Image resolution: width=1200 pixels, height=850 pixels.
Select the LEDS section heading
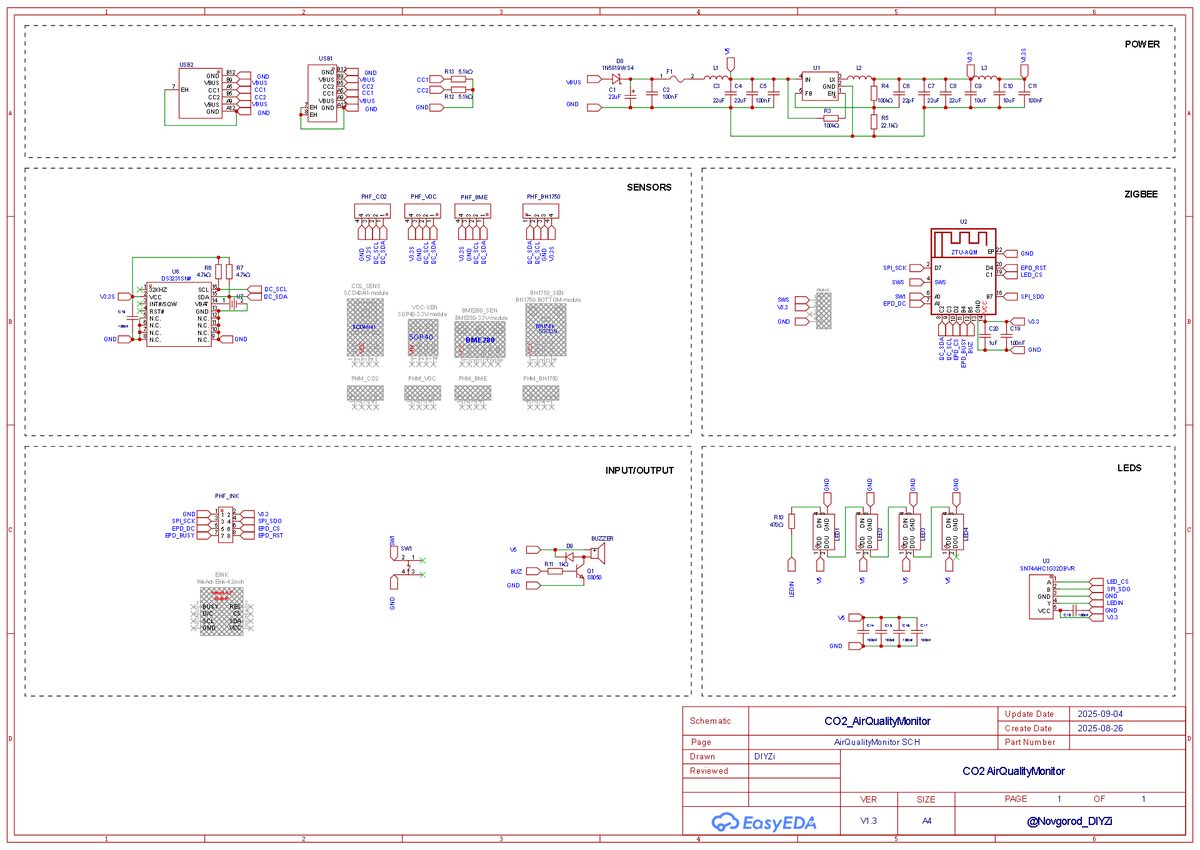pyautogui.click(x=1129, y=468)
